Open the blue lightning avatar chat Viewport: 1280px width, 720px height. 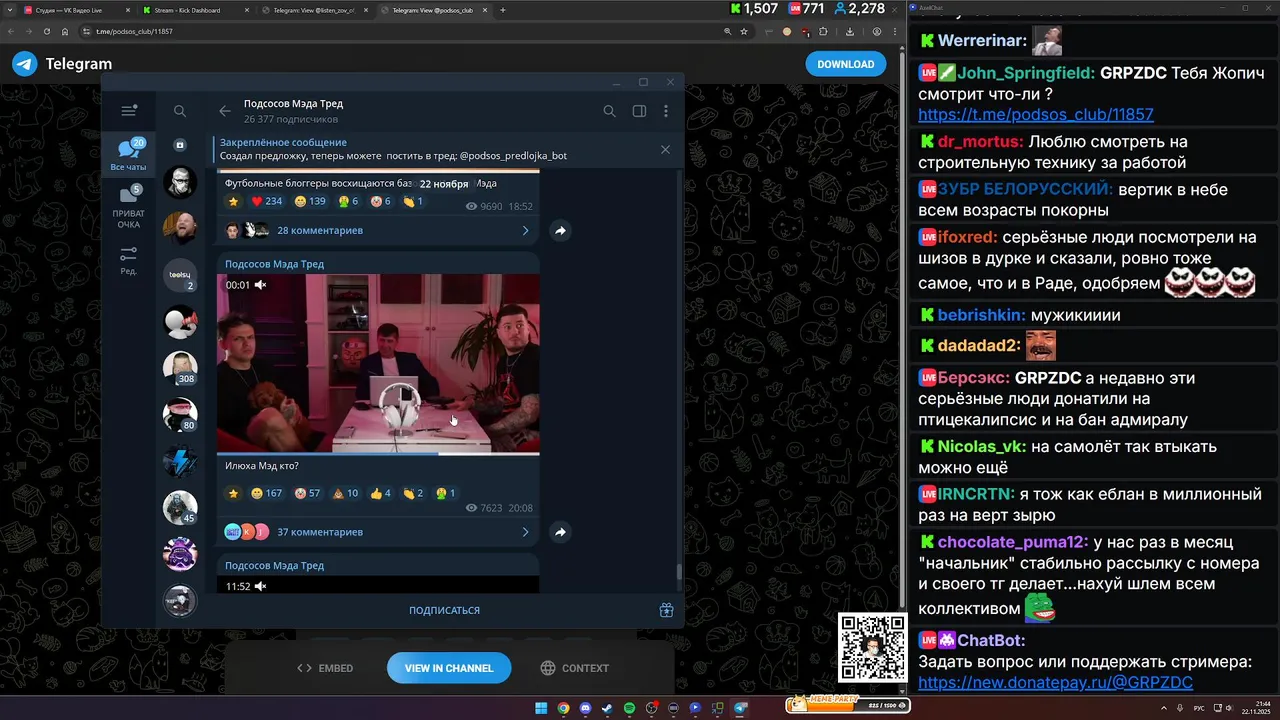pyautogui.click(x=180, y=461)
